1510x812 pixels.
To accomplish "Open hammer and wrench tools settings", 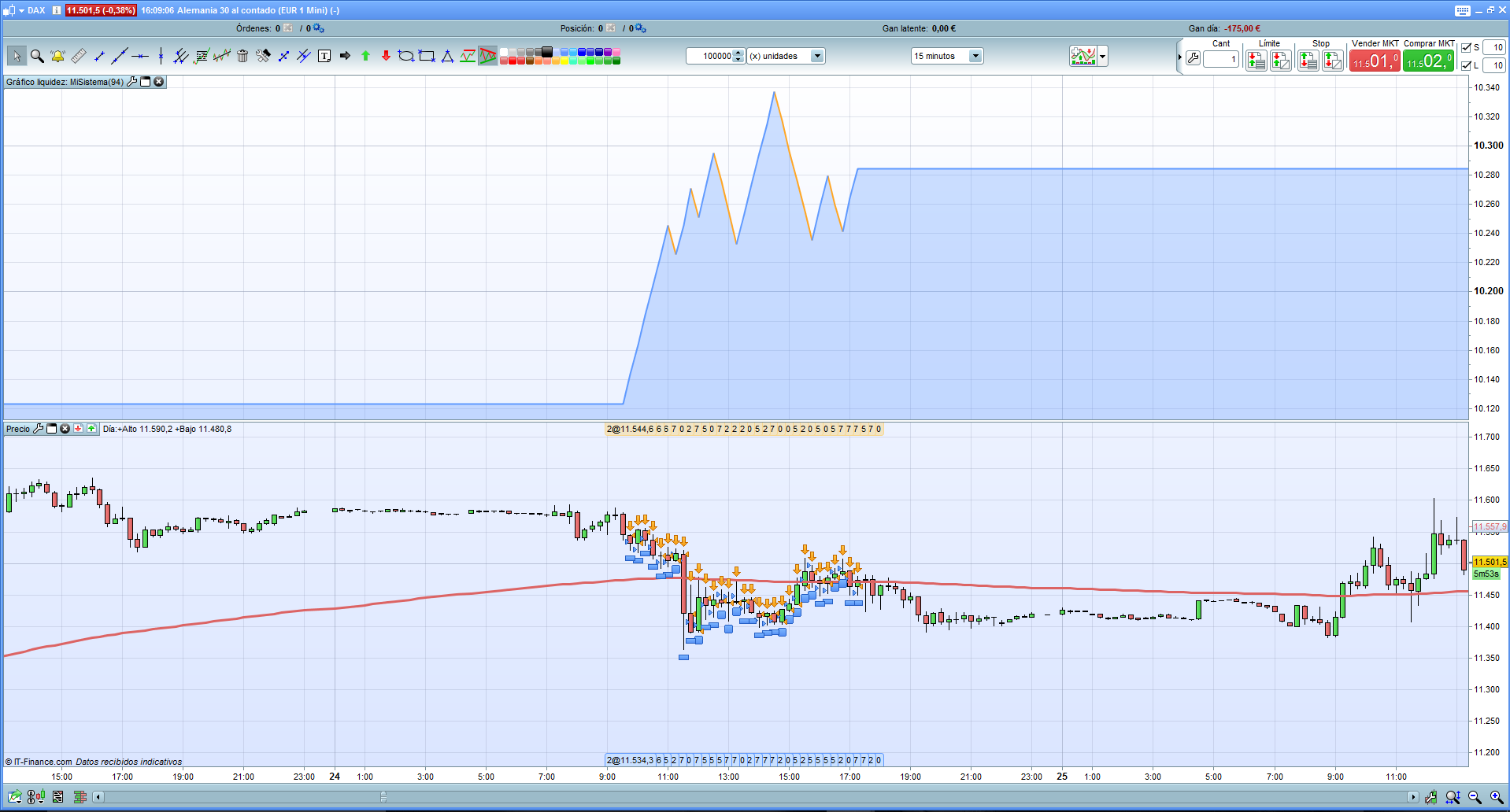I will (263, 56).
